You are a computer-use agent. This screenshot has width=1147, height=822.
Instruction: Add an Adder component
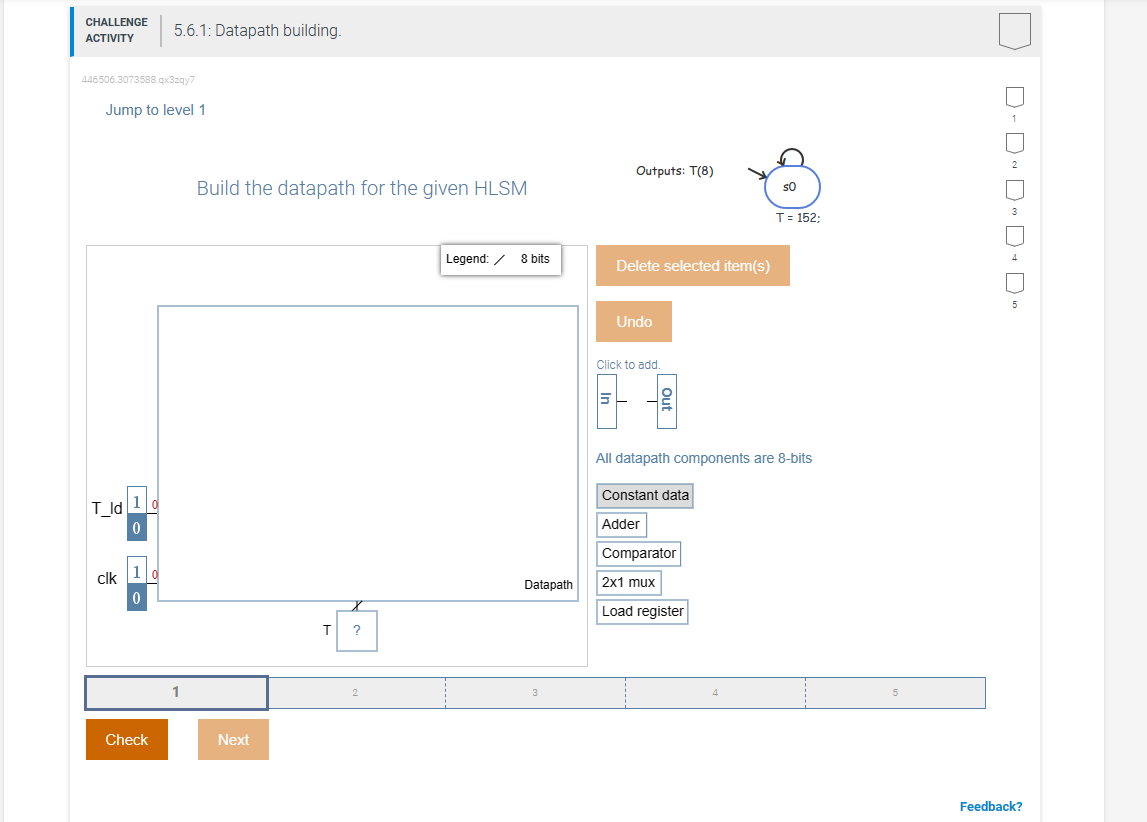621,523
